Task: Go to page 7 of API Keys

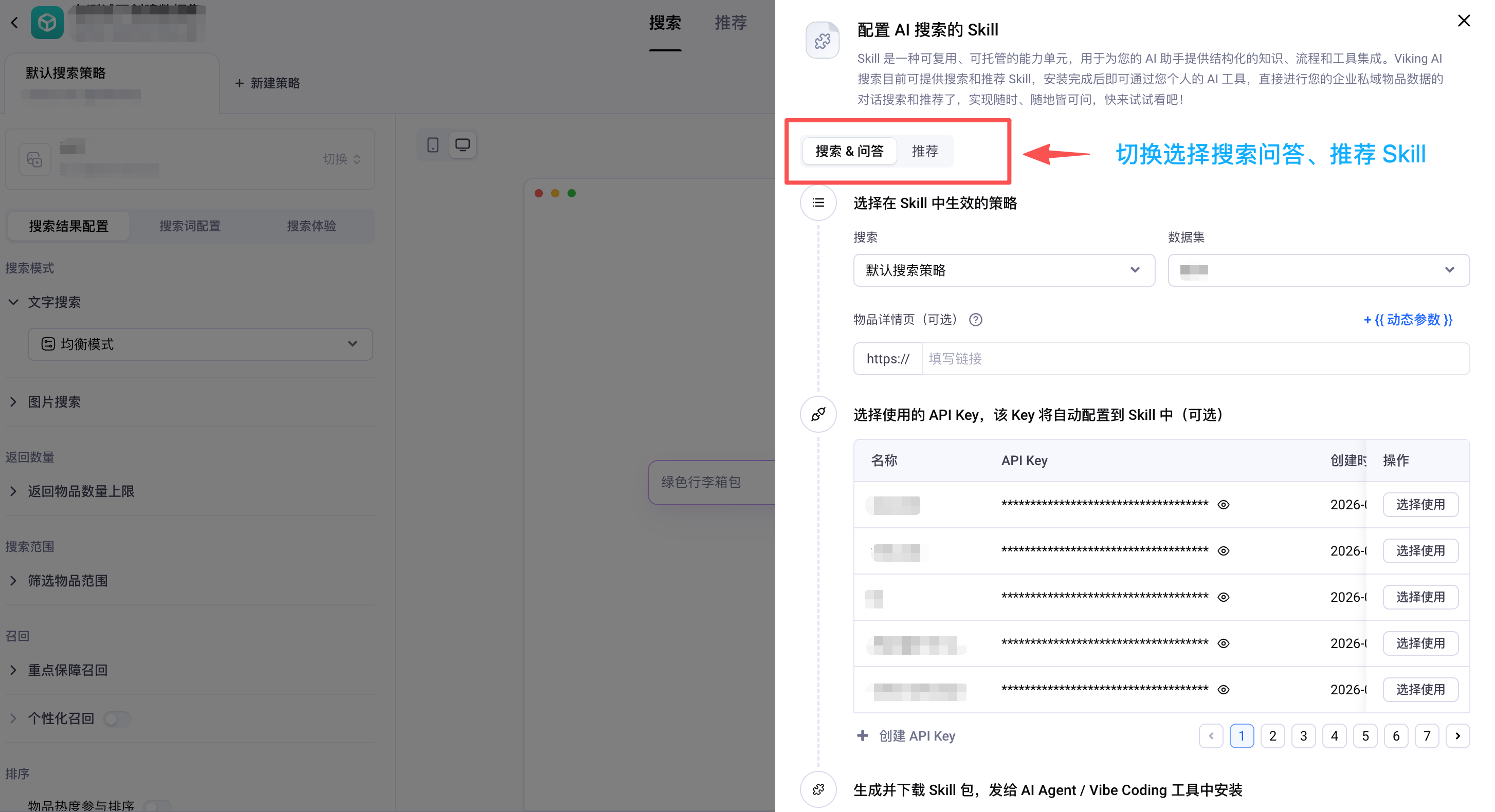Action: click(x=1427, y=736)
